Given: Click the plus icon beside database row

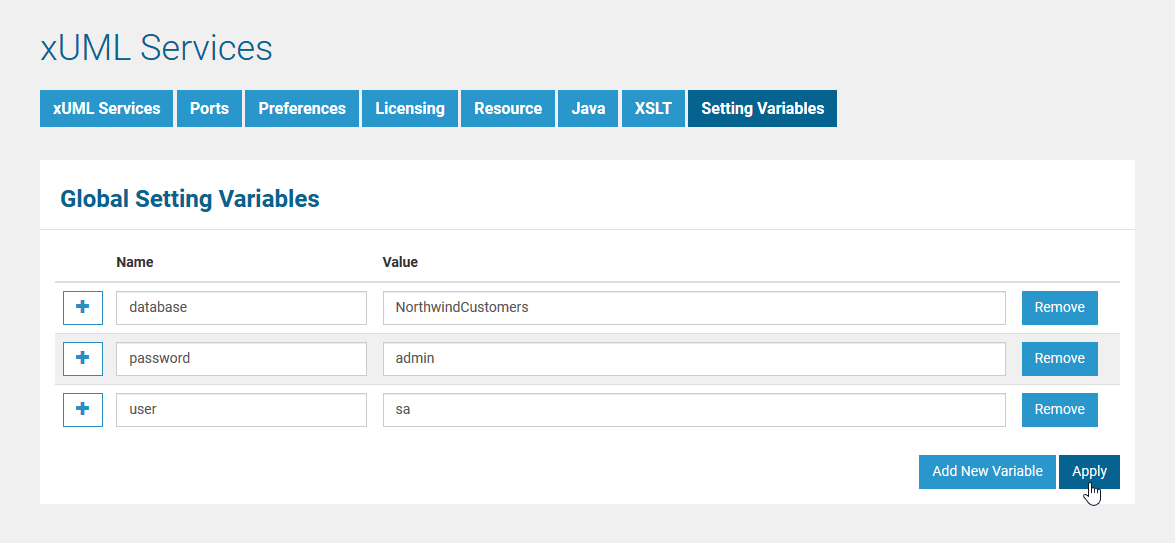Looking at the screenshot, I should pyautogui.click(x=83, y=308).
